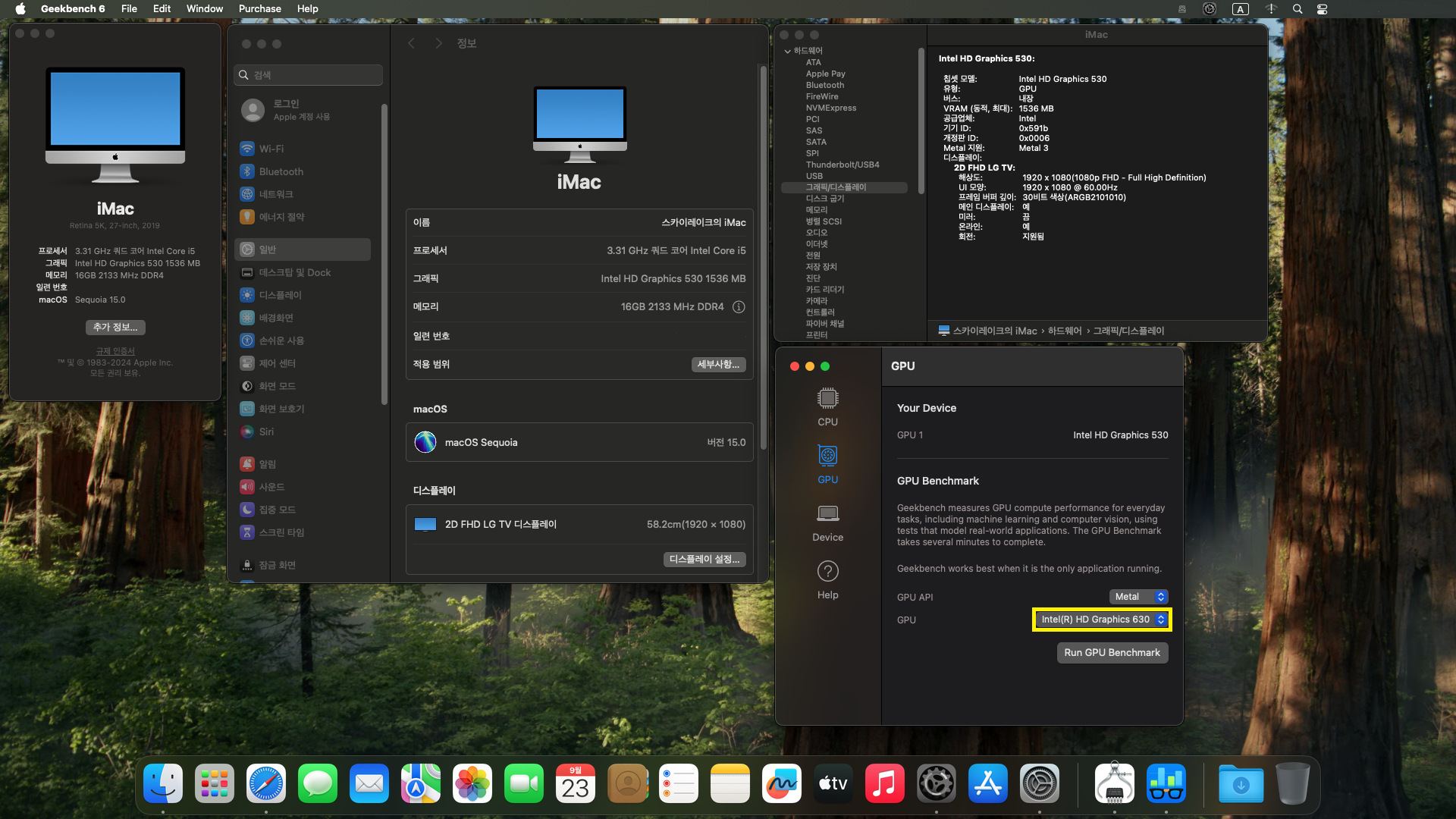
Task: Click Run GPU Benchmark button
Action: pos(1112,653)
